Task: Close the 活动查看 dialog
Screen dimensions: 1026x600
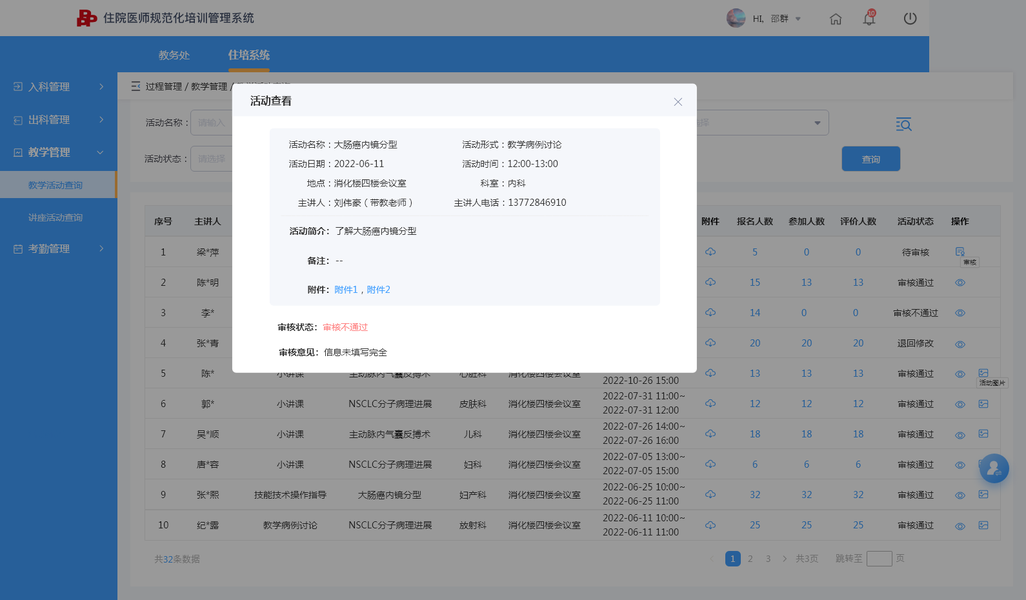Action: [678, 101]
